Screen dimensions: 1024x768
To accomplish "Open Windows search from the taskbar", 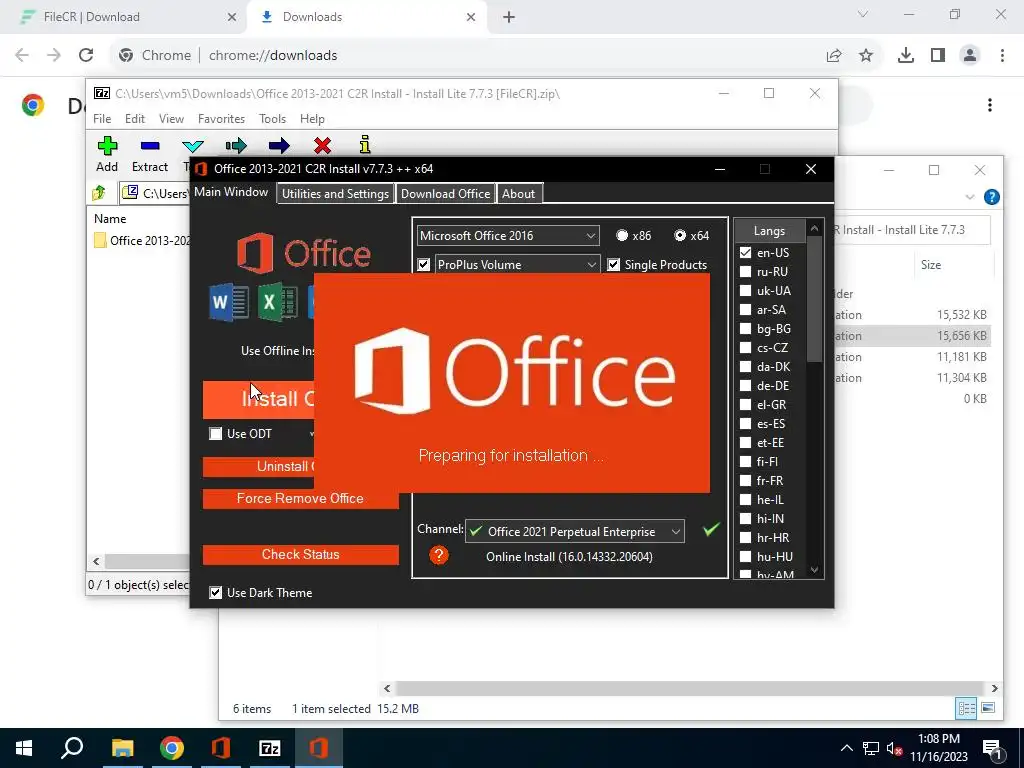I will (x=72, y=748).
